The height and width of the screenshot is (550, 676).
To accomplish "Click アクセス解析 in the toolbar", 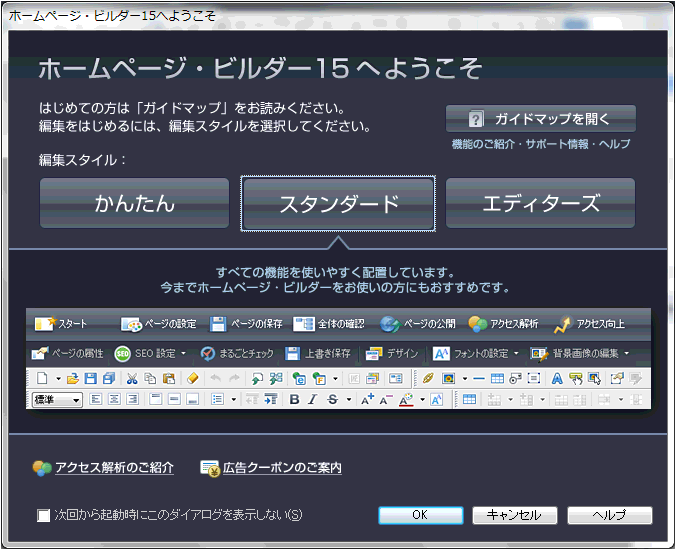I will coord(503,324).
